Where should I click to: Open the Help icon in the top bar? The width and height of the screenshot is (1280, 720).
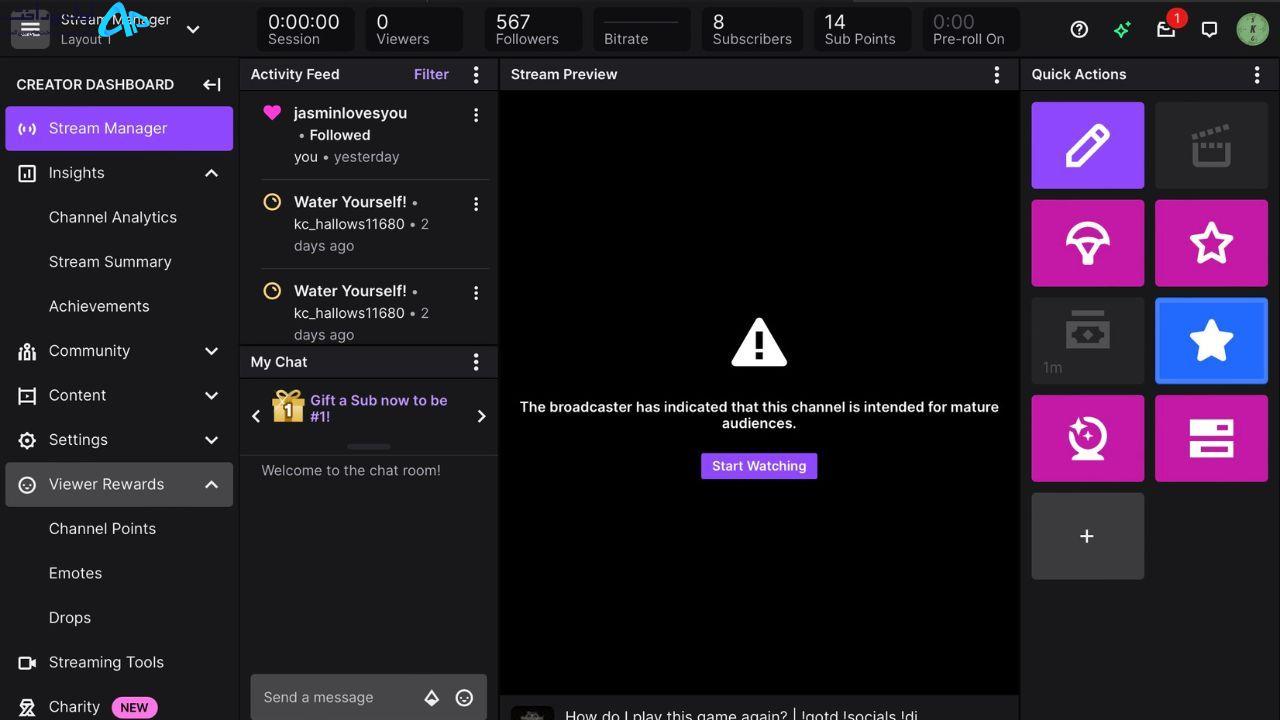[1079, 29]
